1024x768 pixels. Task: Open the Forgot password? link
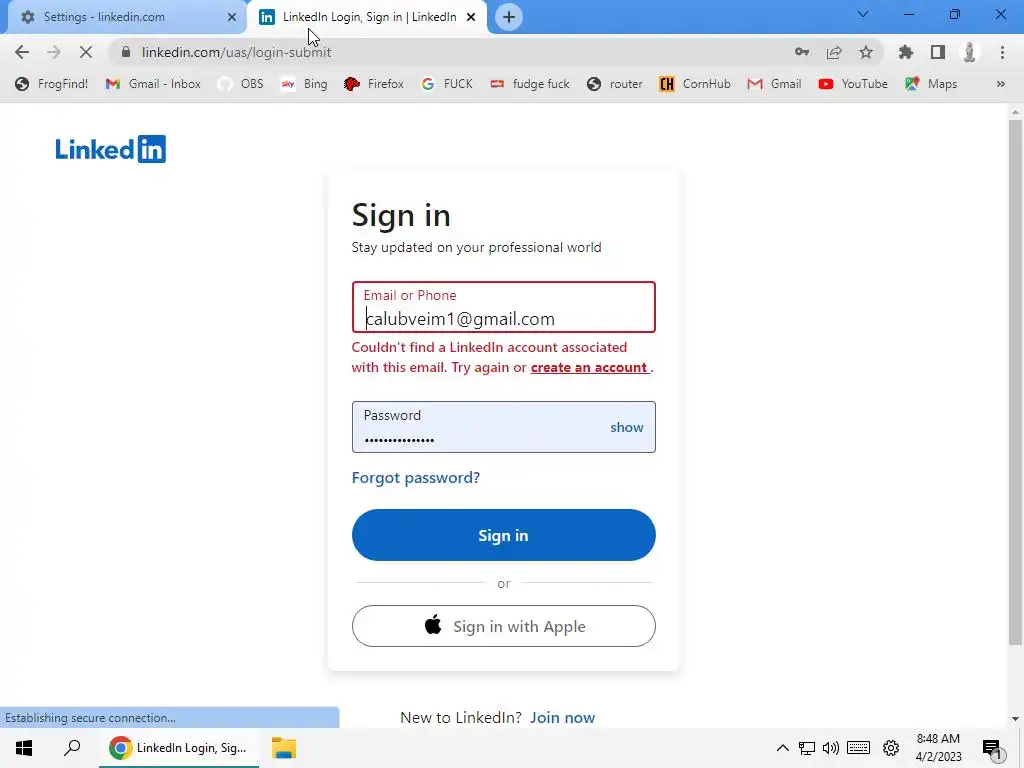pos(415,477)
